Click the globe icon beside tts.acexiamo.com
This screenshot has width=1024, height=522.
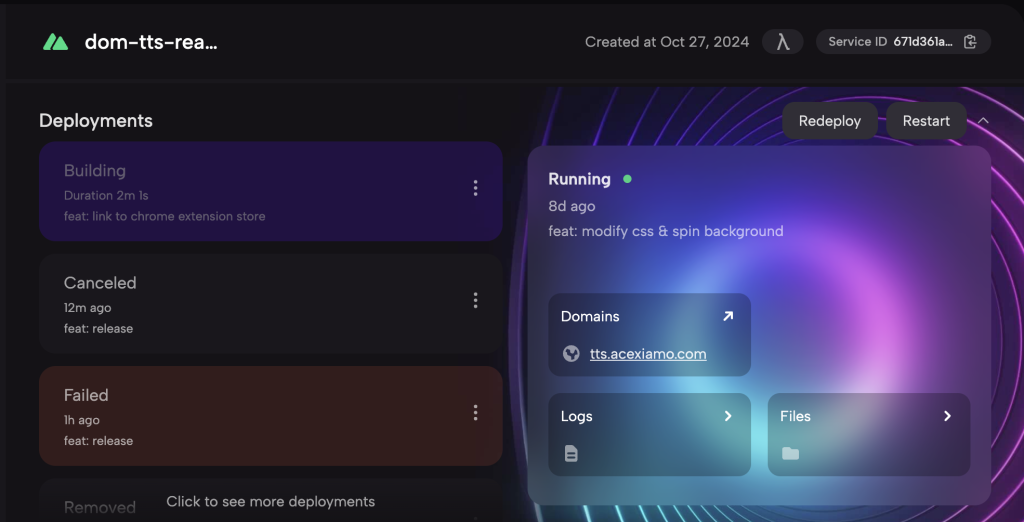tap(571, 353)
